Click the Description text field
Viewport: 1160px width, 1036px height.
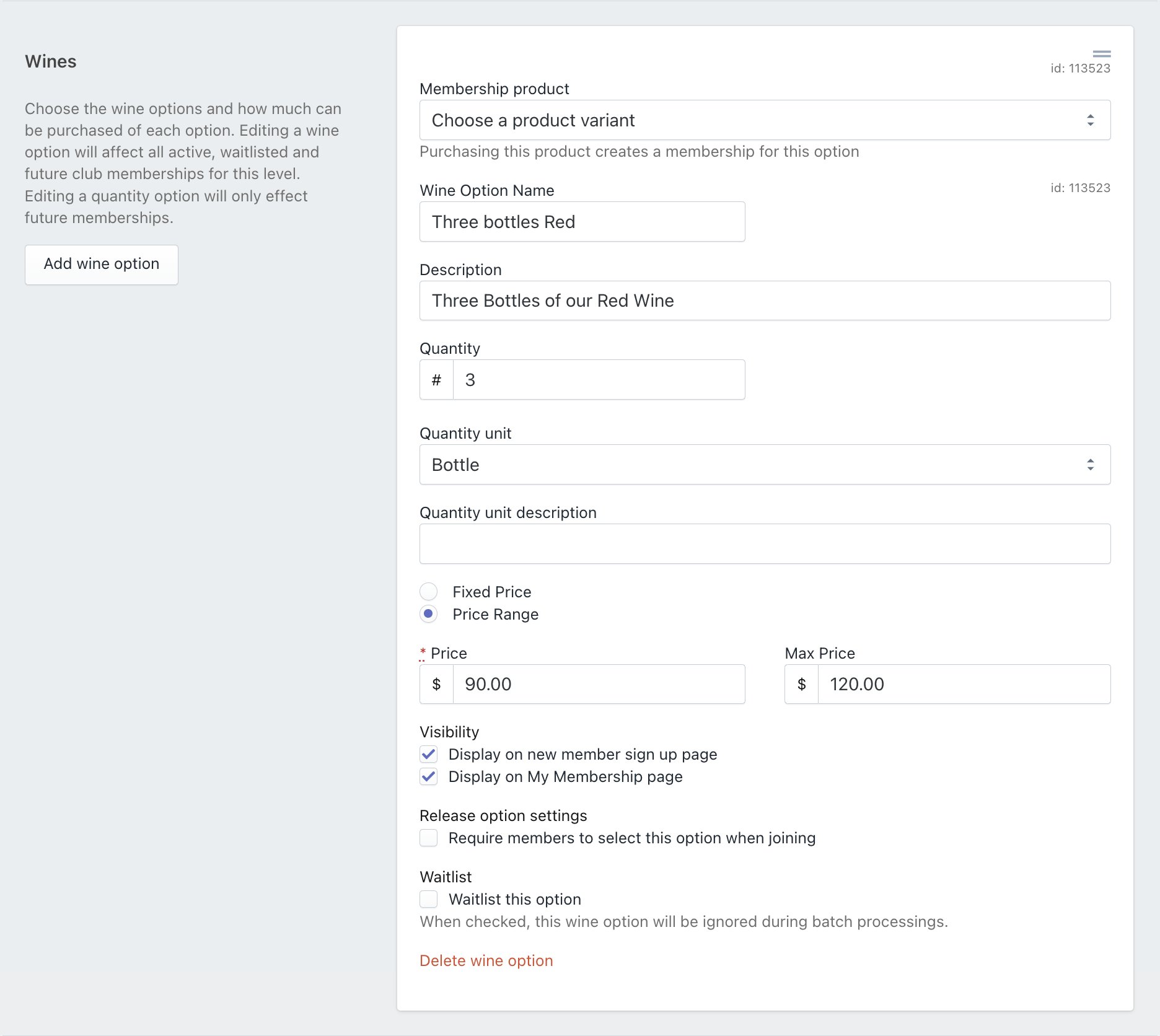[765, 301]
